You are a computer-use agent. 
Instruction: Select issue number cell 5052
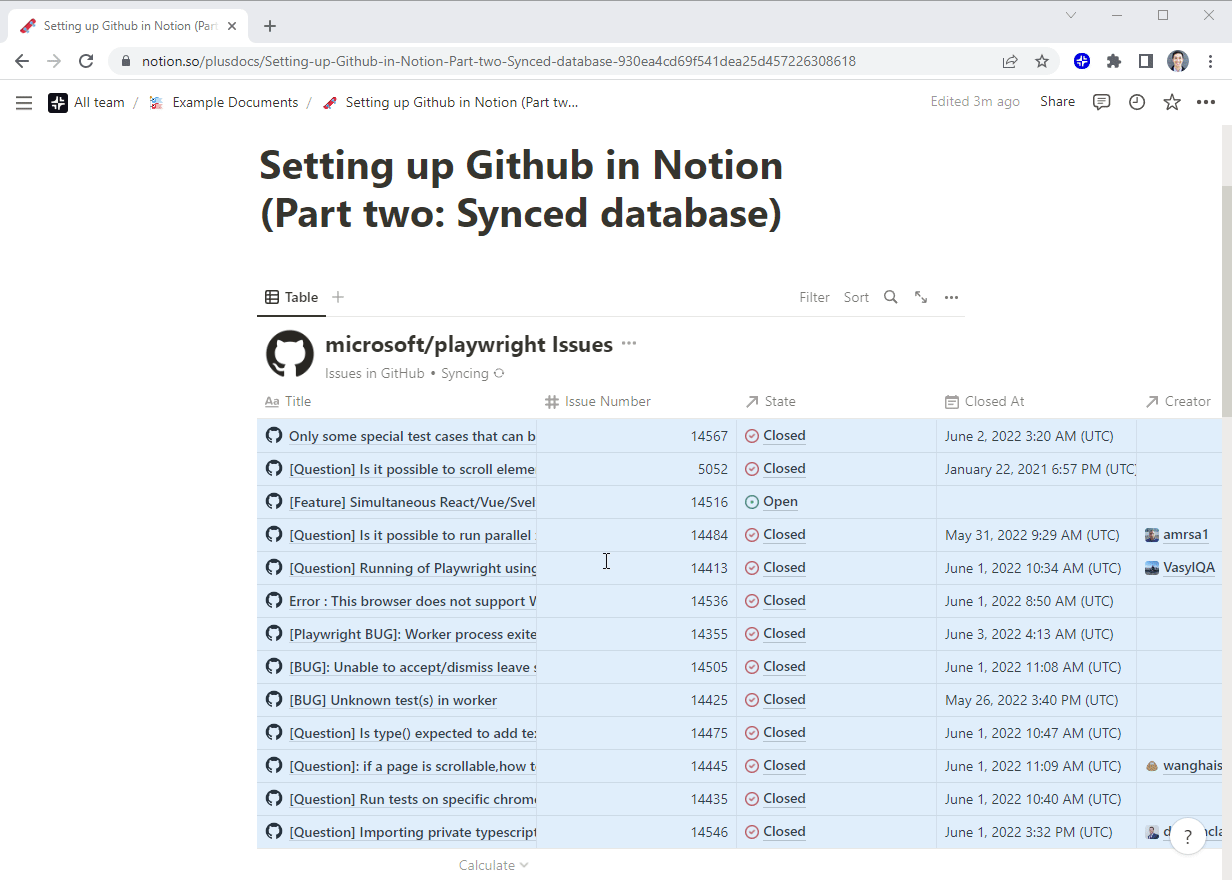click(x=637, y=469)
